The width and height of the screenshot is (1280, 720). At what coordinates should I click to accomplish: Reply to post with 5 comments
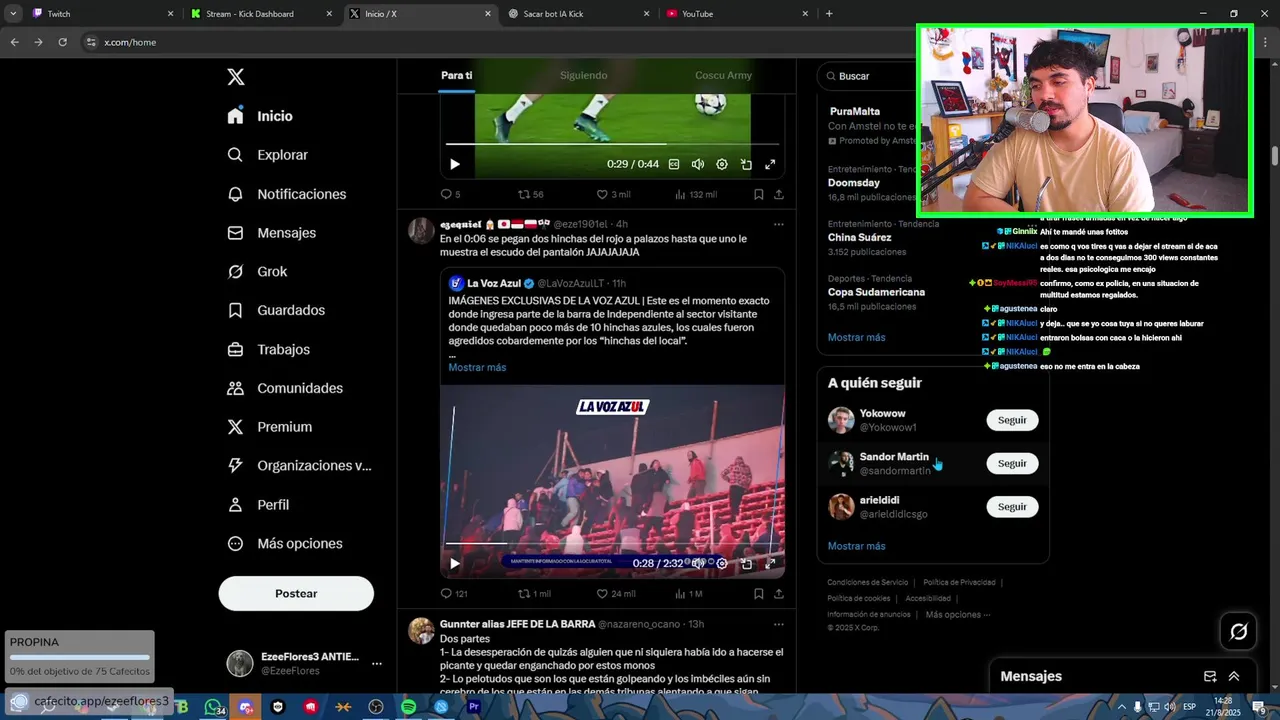(451, 194)
